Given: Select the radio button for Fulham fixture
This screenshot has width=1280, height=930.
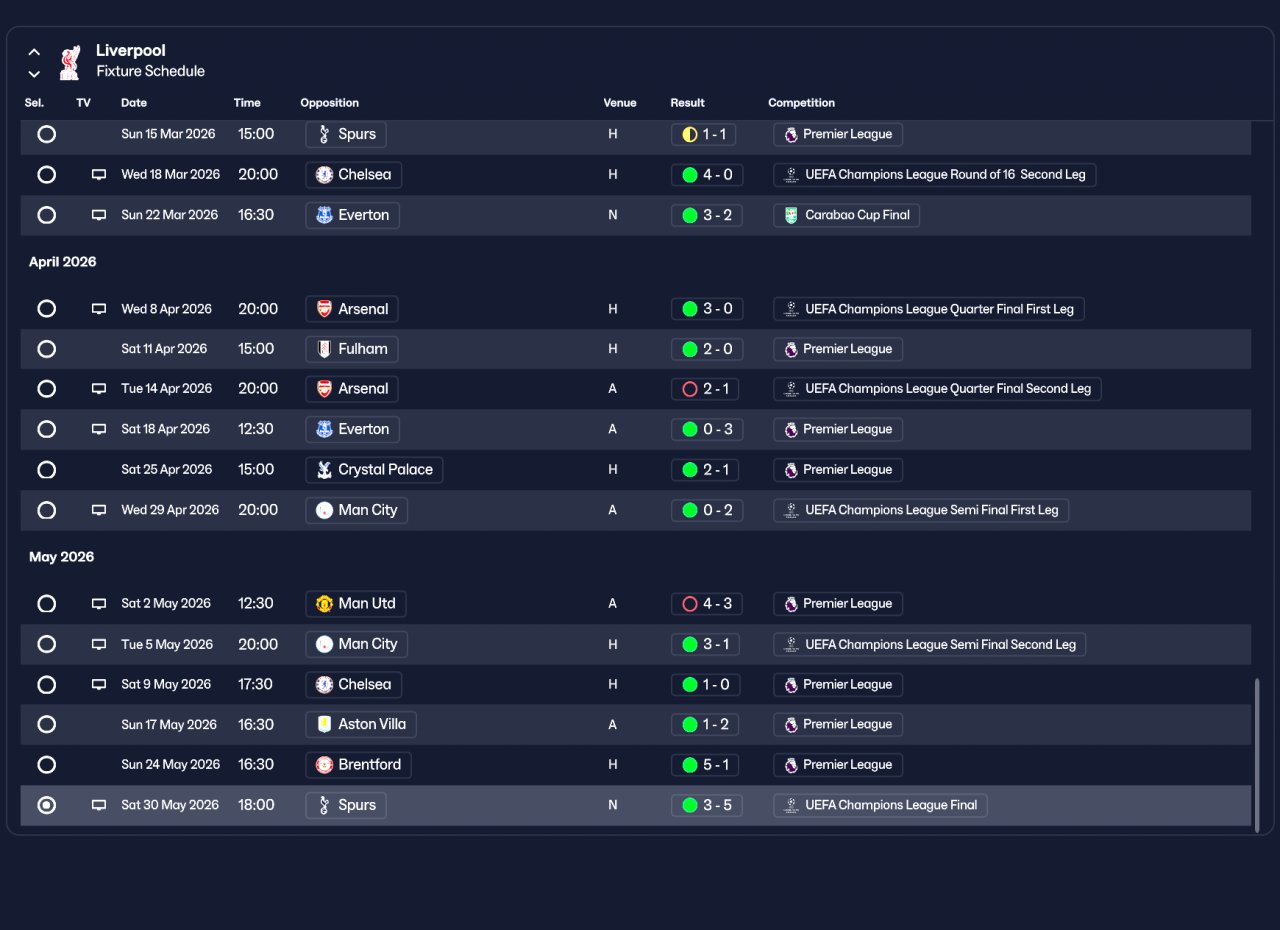Looking at the screenshot, I should pyautogui.click(x=47, y=349).
